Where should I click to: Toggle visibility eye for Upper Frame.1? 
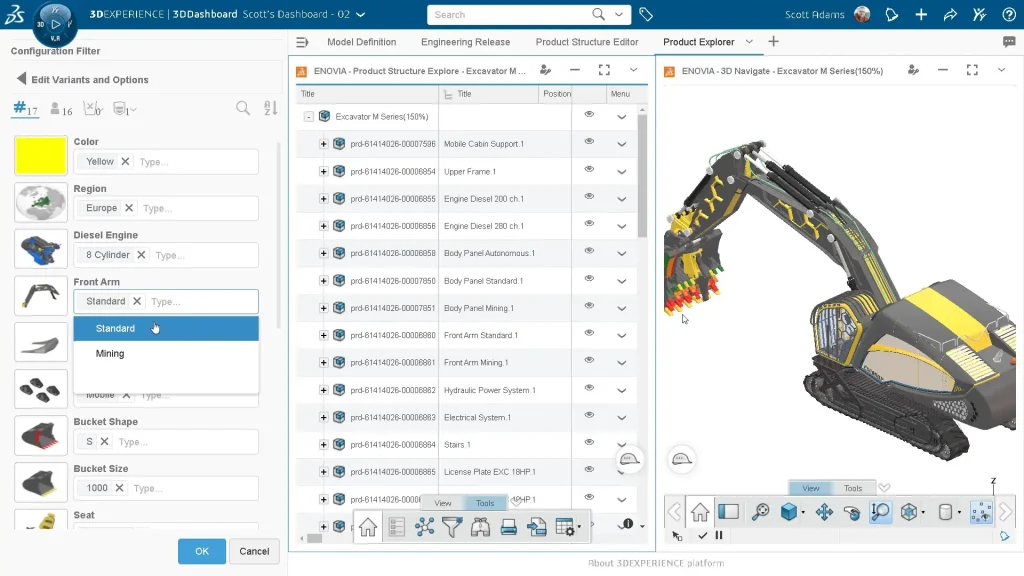point(589,170)
